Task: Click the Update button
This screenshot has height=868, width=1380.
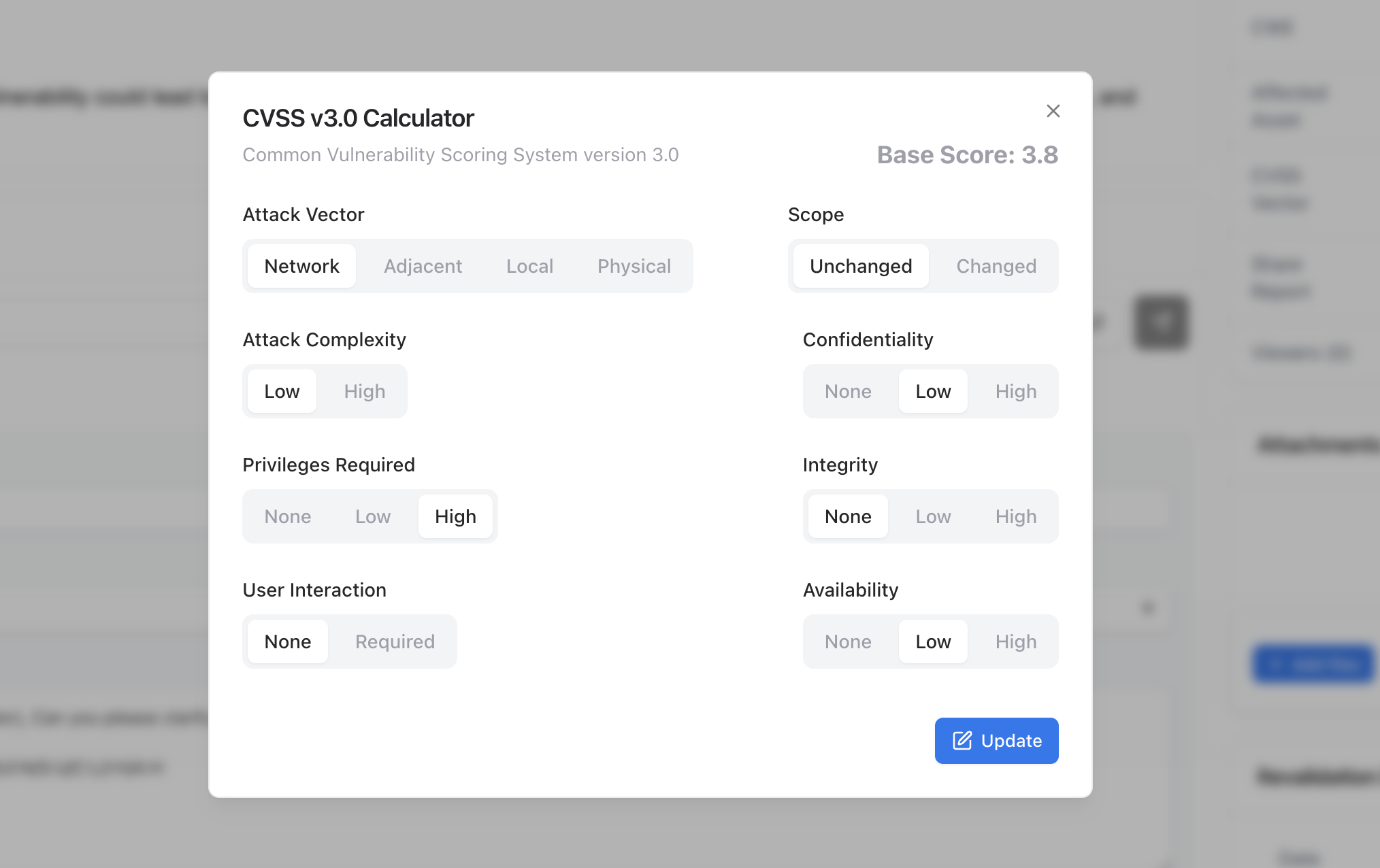Action: click(x=996, y=741)
